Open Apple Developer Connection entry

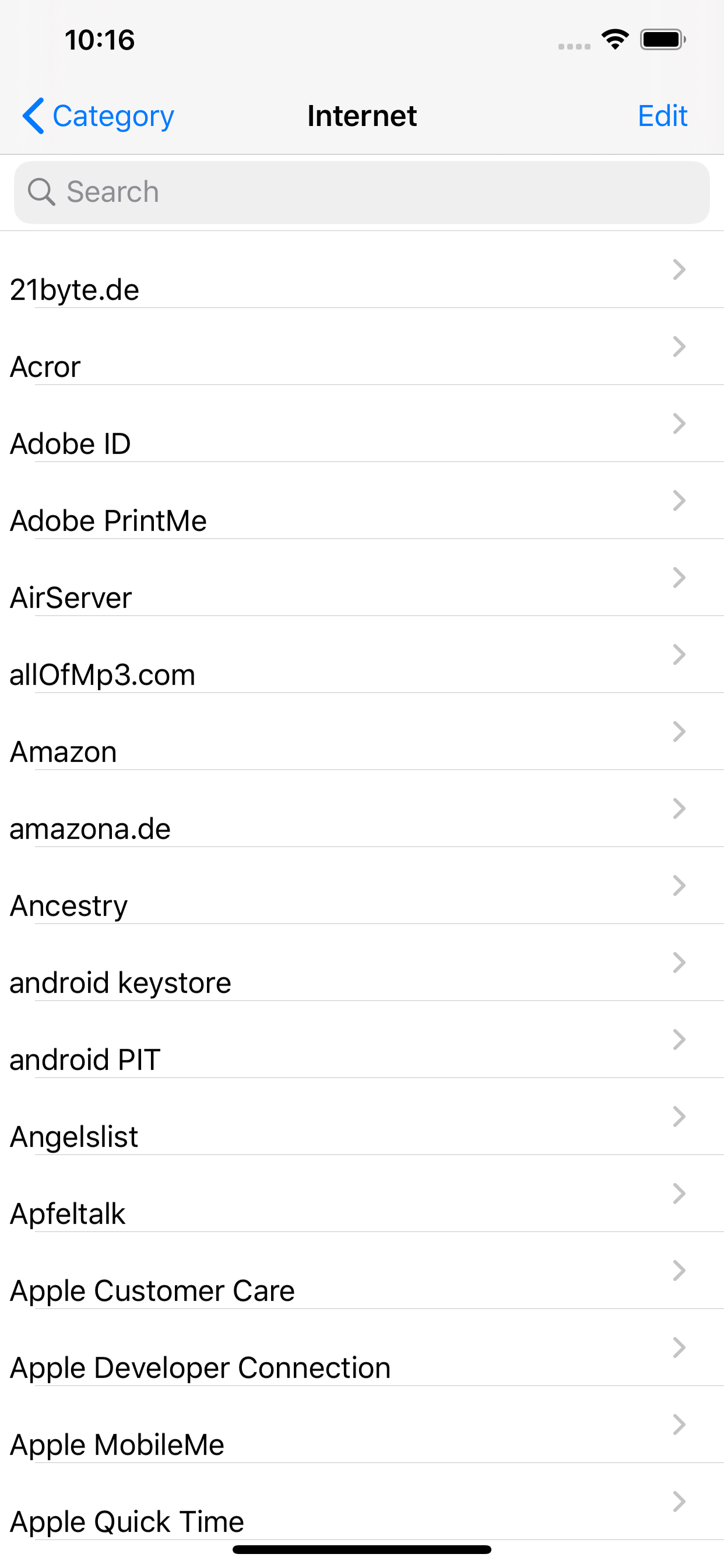[362, 1347]
